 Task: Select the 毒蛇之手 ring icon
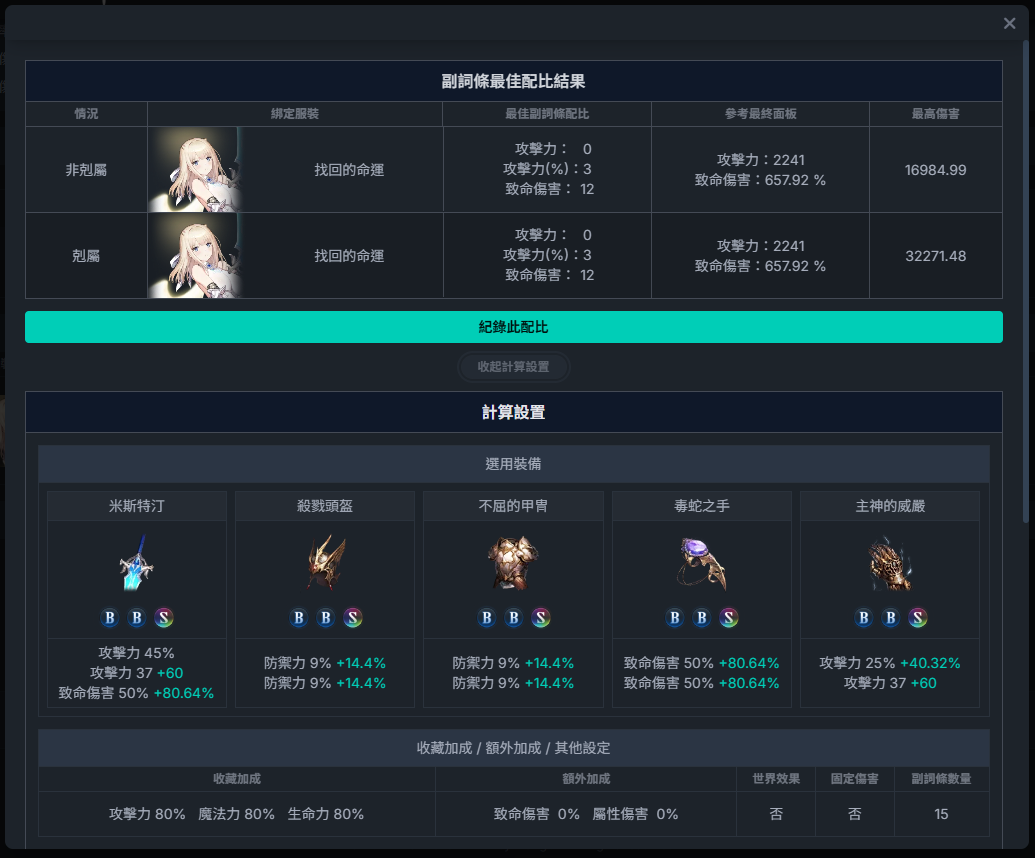click(702, 563)
